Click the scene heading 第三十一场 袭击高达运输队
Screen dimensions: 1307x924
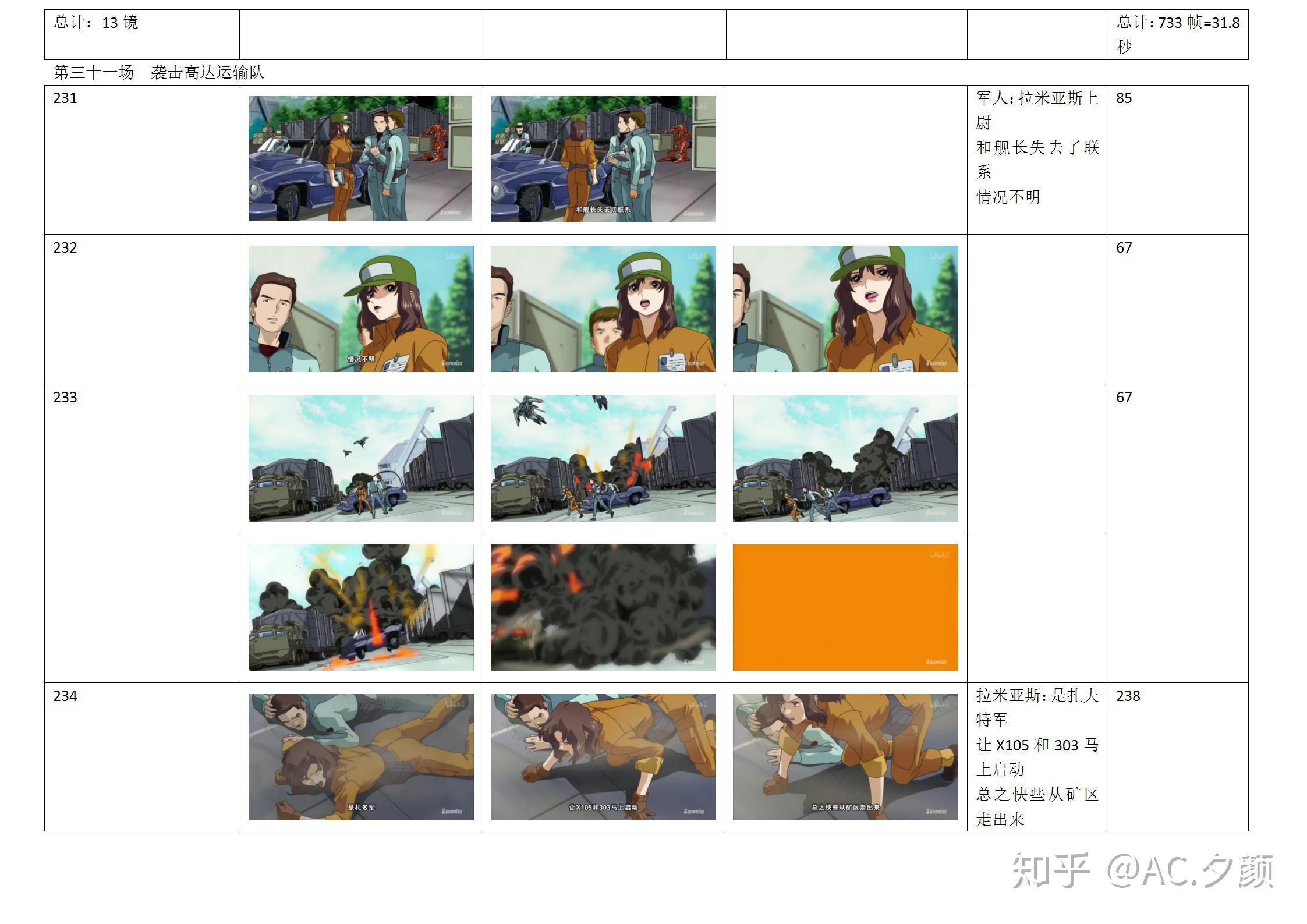158,73
